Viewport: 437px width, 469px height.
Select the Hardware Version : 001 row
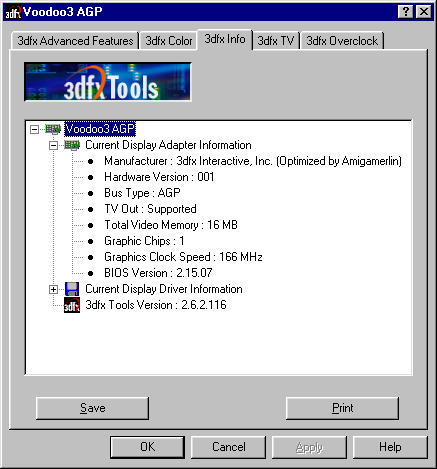pyautogui.click(x=159, y=177)
